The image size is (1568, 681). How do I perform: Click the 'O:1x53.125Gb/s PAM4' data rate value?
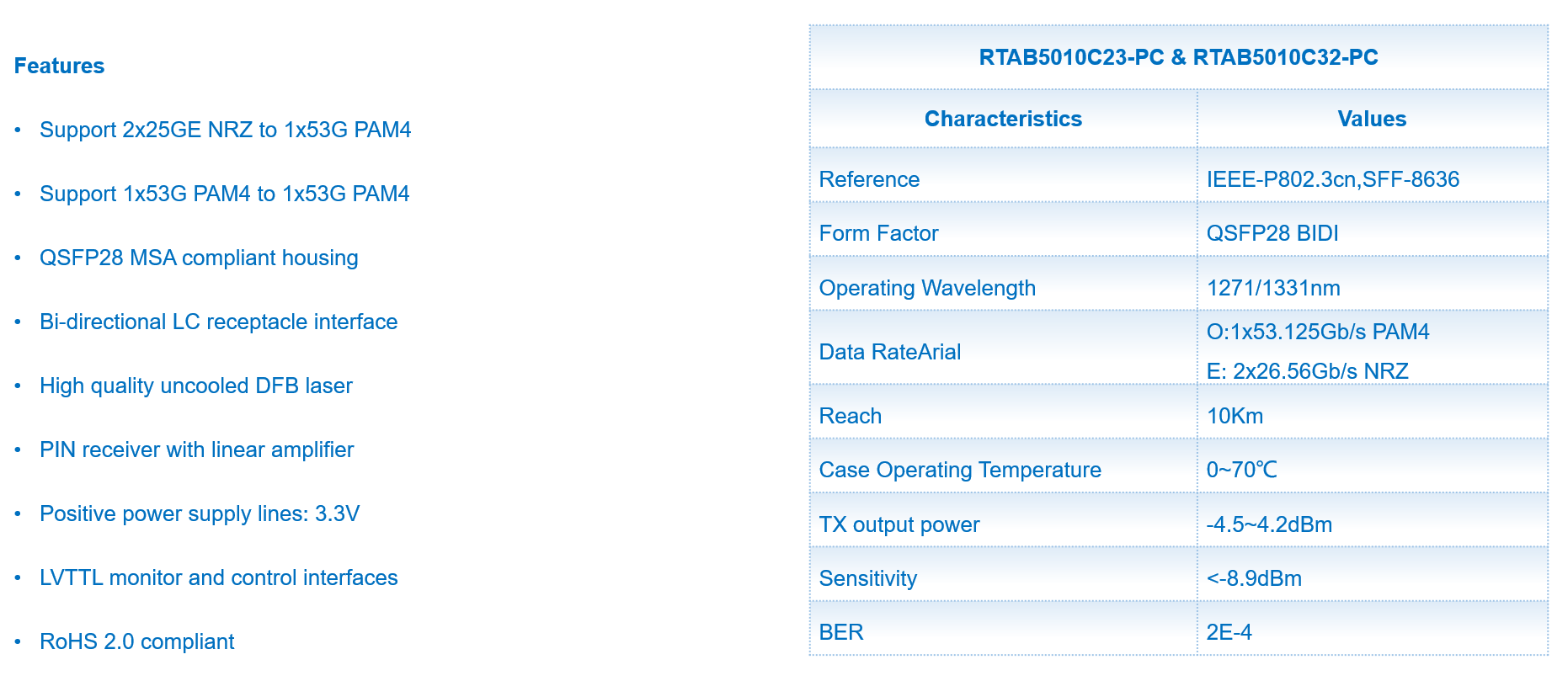[x=1317, y=332]
